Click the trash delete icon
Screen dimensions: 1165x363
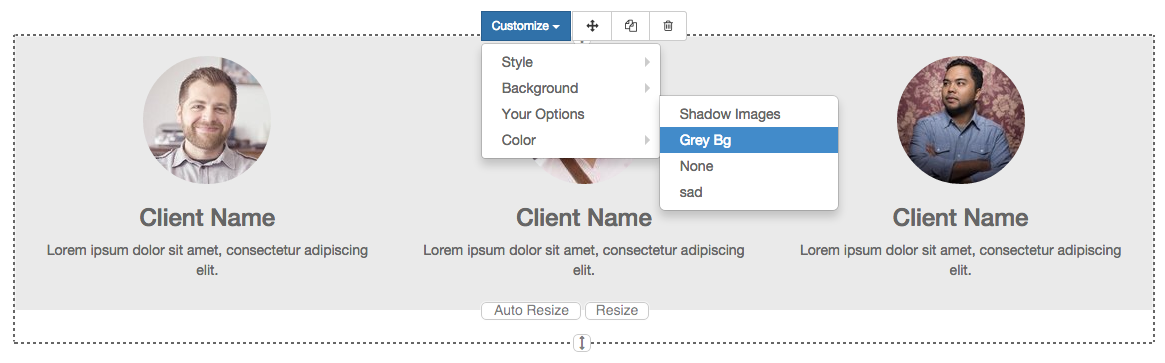668,26
